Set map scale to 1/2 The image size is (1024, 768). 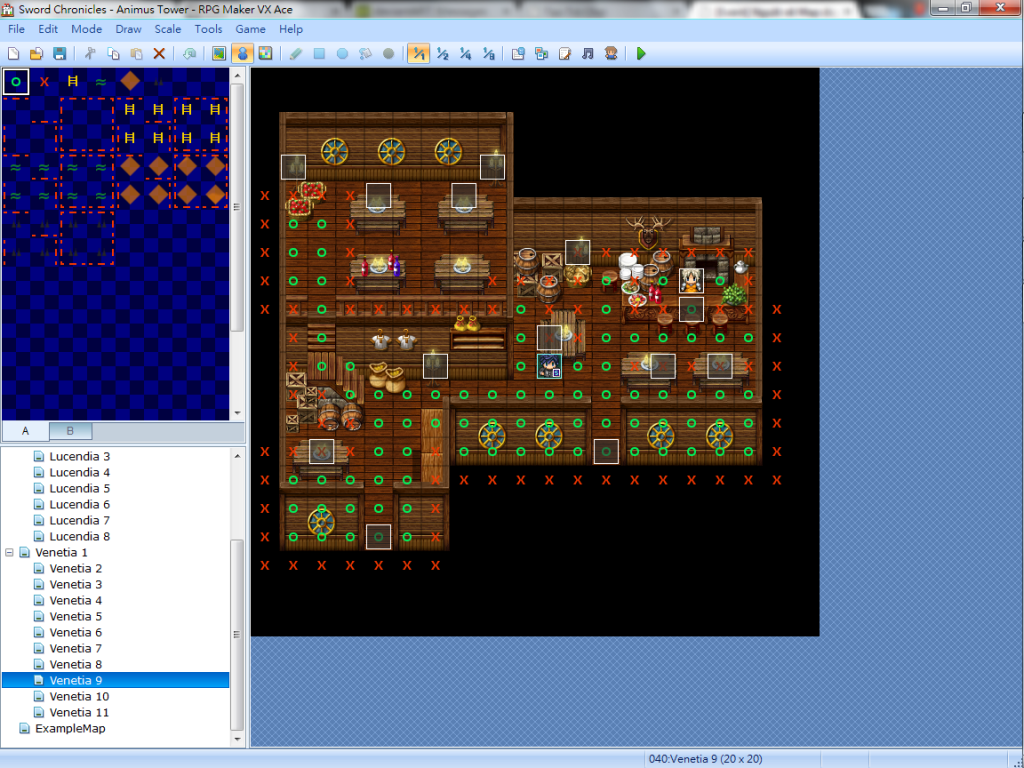pyautogui.click(x=442, y=54)
